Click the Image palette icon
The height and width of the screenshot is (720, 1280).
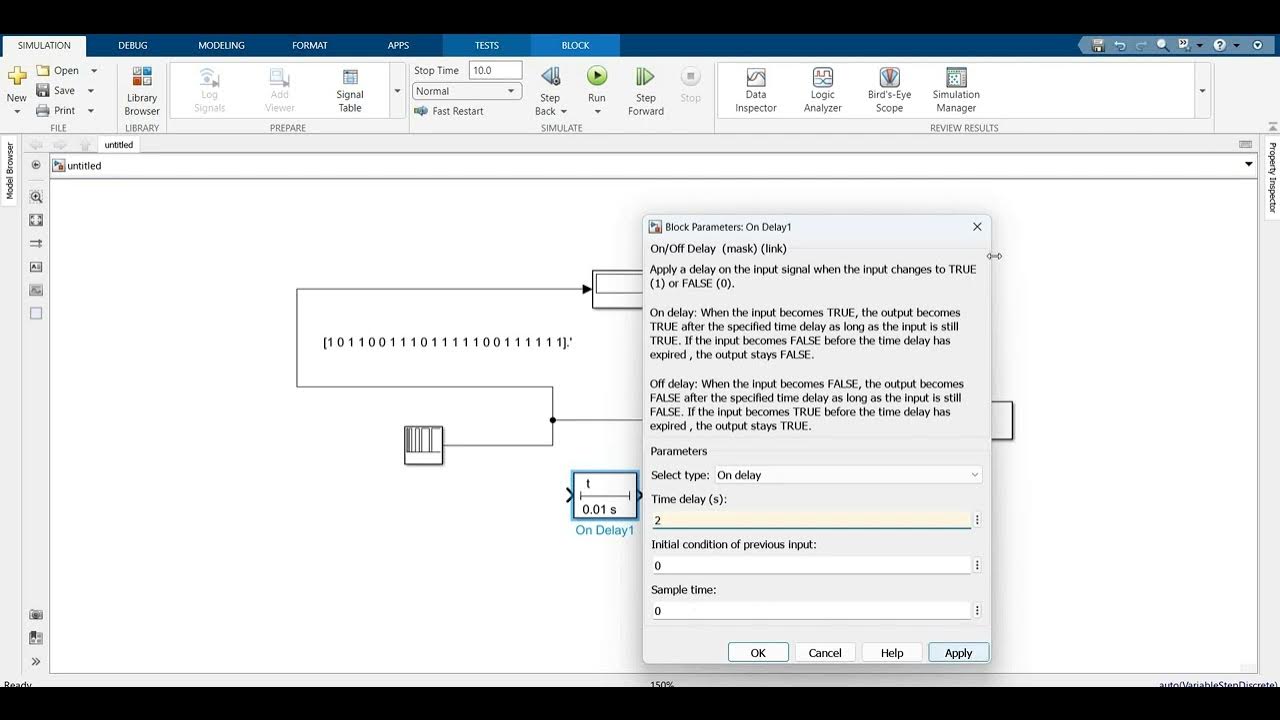(36, 290)
